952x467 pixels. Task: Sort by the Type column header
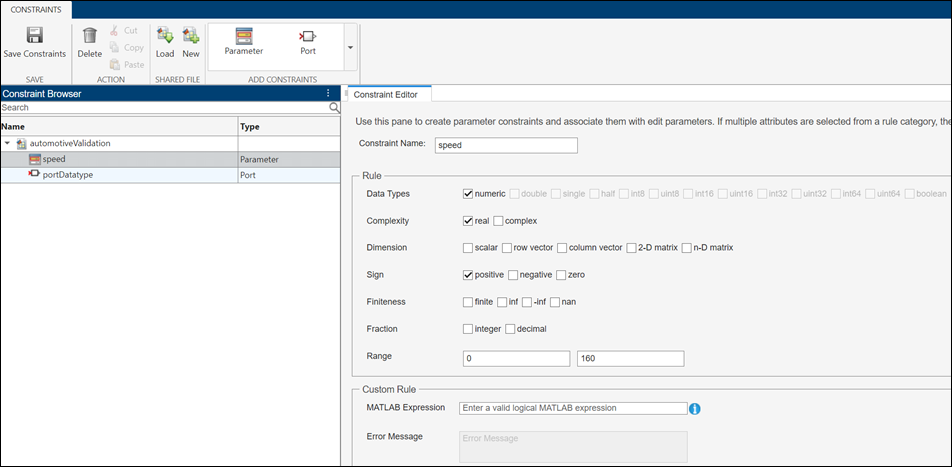[x=288, y=126]
